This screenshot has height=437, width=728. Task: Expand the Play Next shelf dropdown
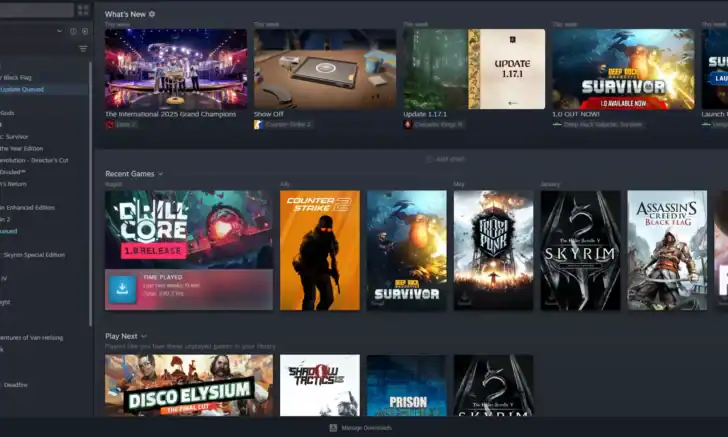point(144,336)
